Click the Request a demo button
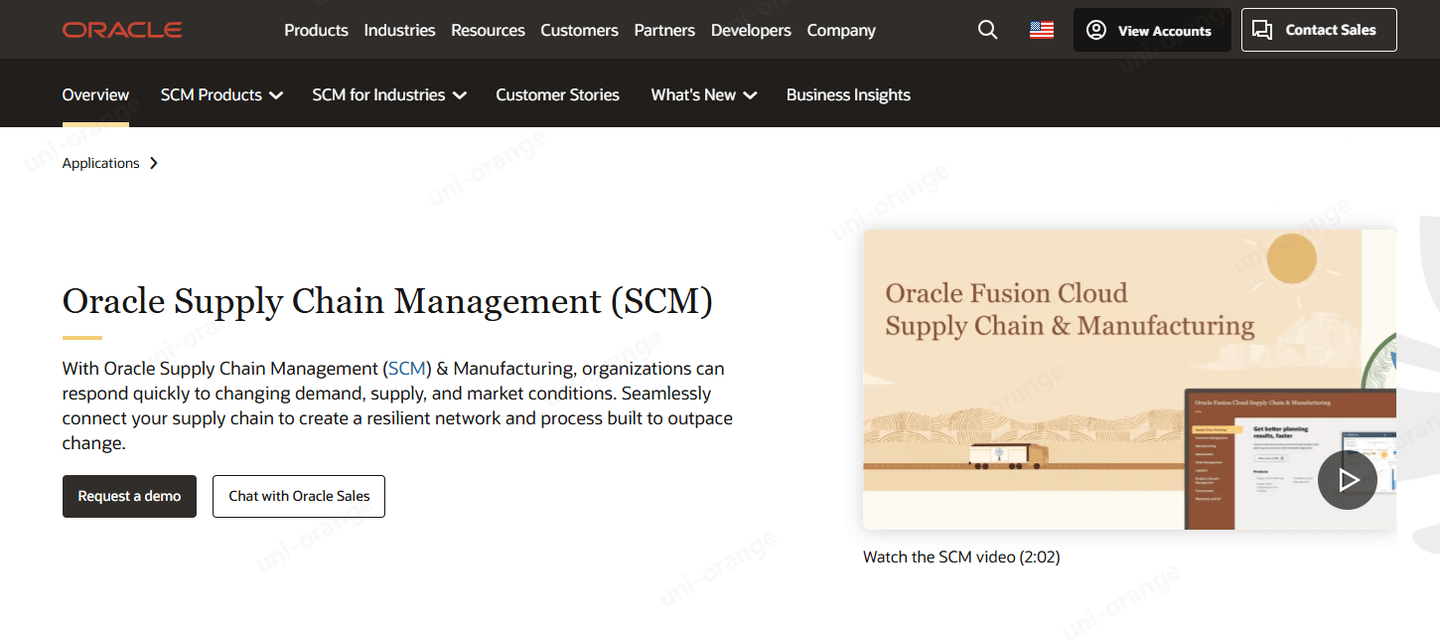This screenshot has width=1440, height=641. (x=129, y=496)
